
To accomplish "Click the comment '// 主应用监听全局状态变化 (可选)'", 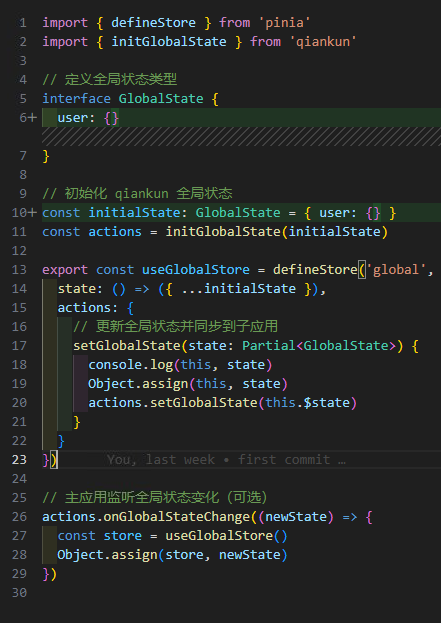I will [155, 498].
